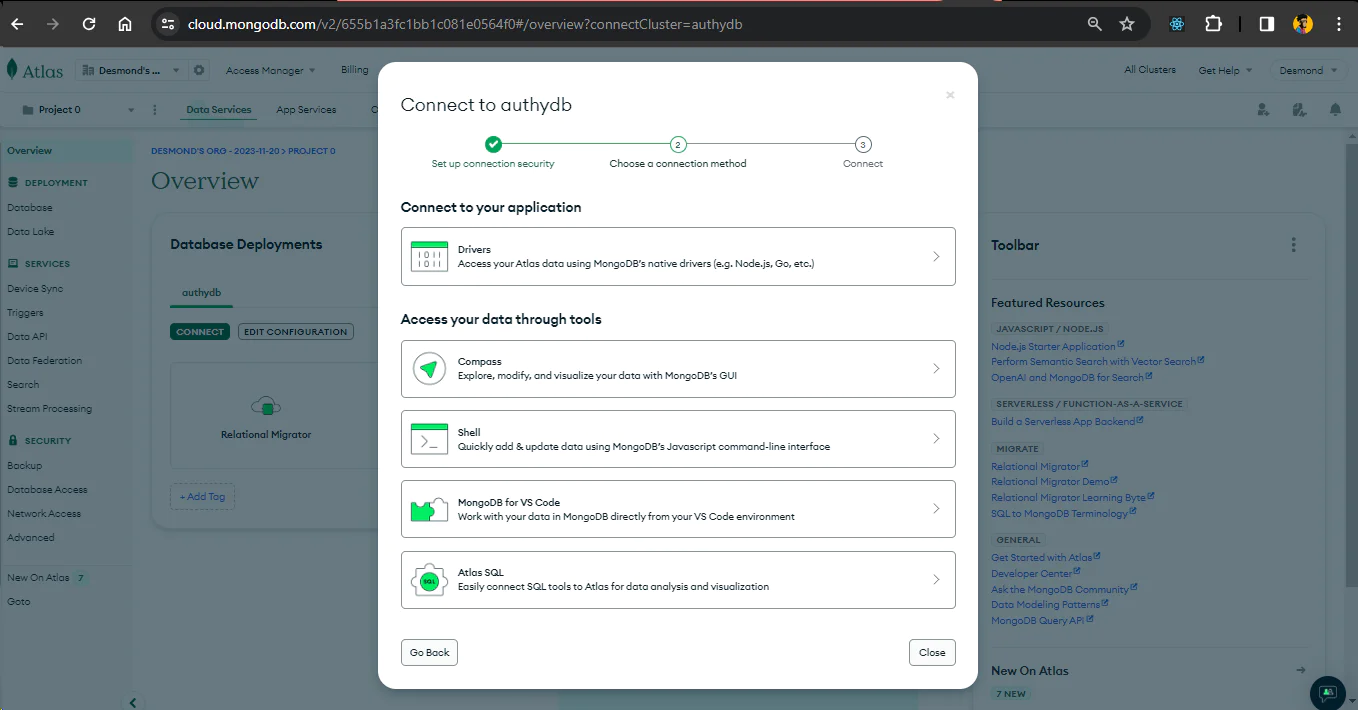Open the Desmond user account dropdown
Screen dimensions: 1358x710
[x=1307, y=70]
